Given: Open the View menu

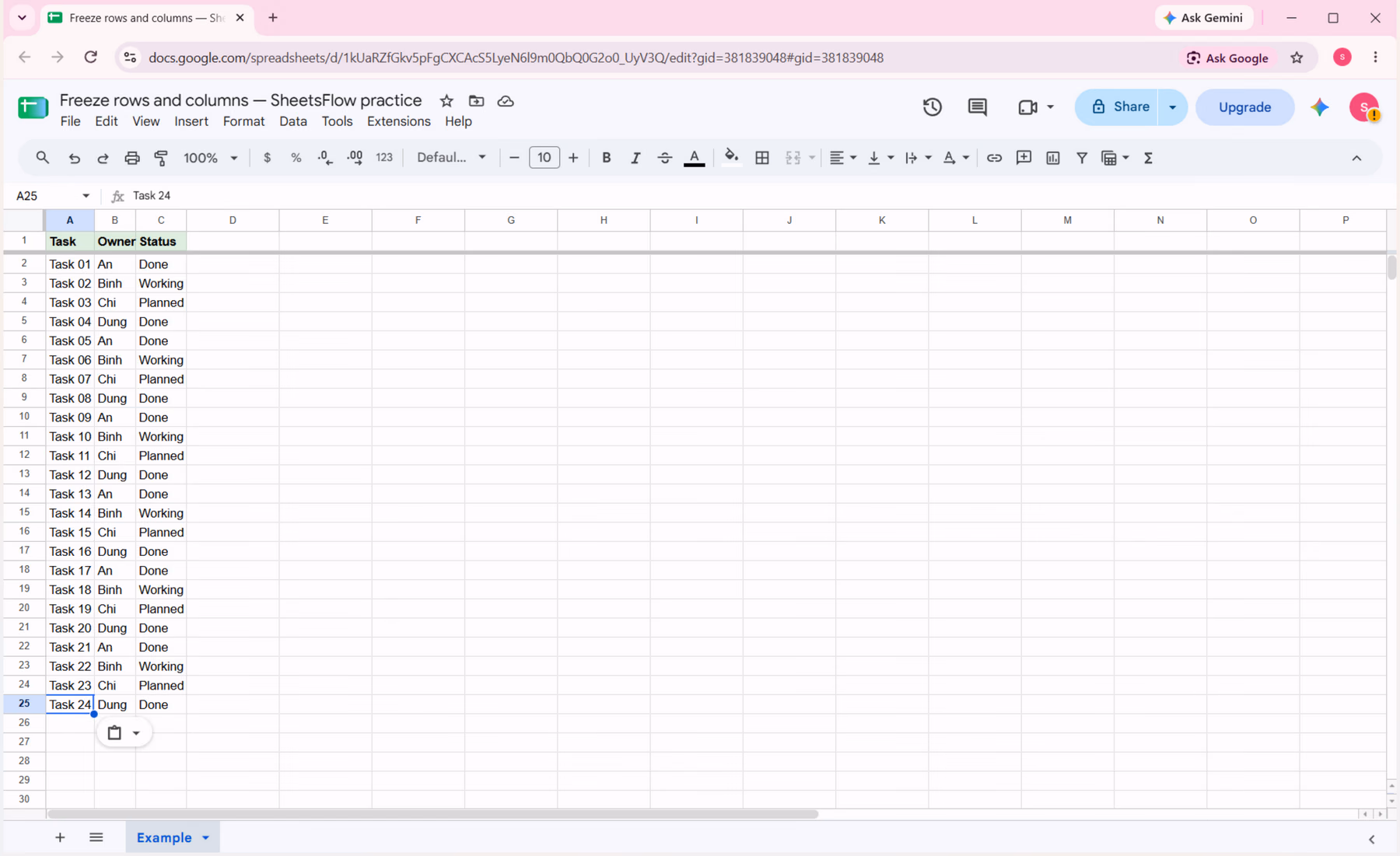Looking at the screenshot, I should pyautogui.click(x=145, y=121).
